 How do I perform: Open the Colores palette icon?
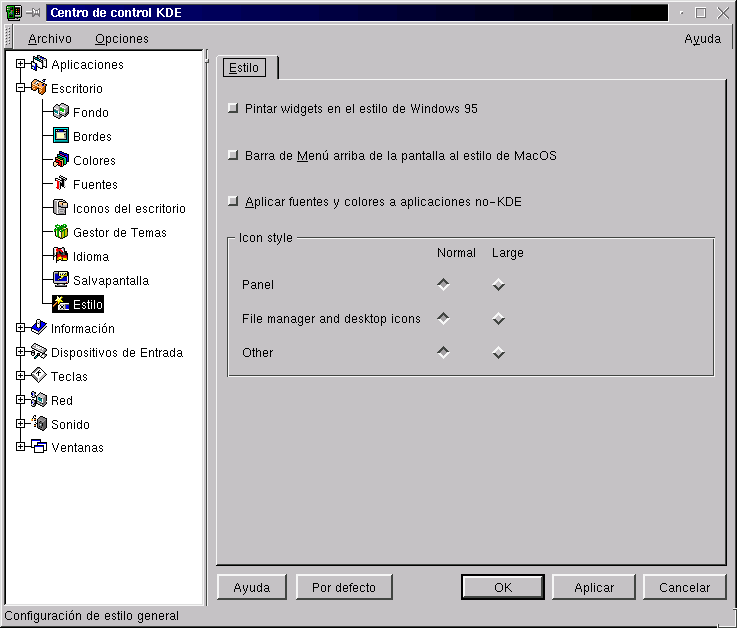click(60, 160)
